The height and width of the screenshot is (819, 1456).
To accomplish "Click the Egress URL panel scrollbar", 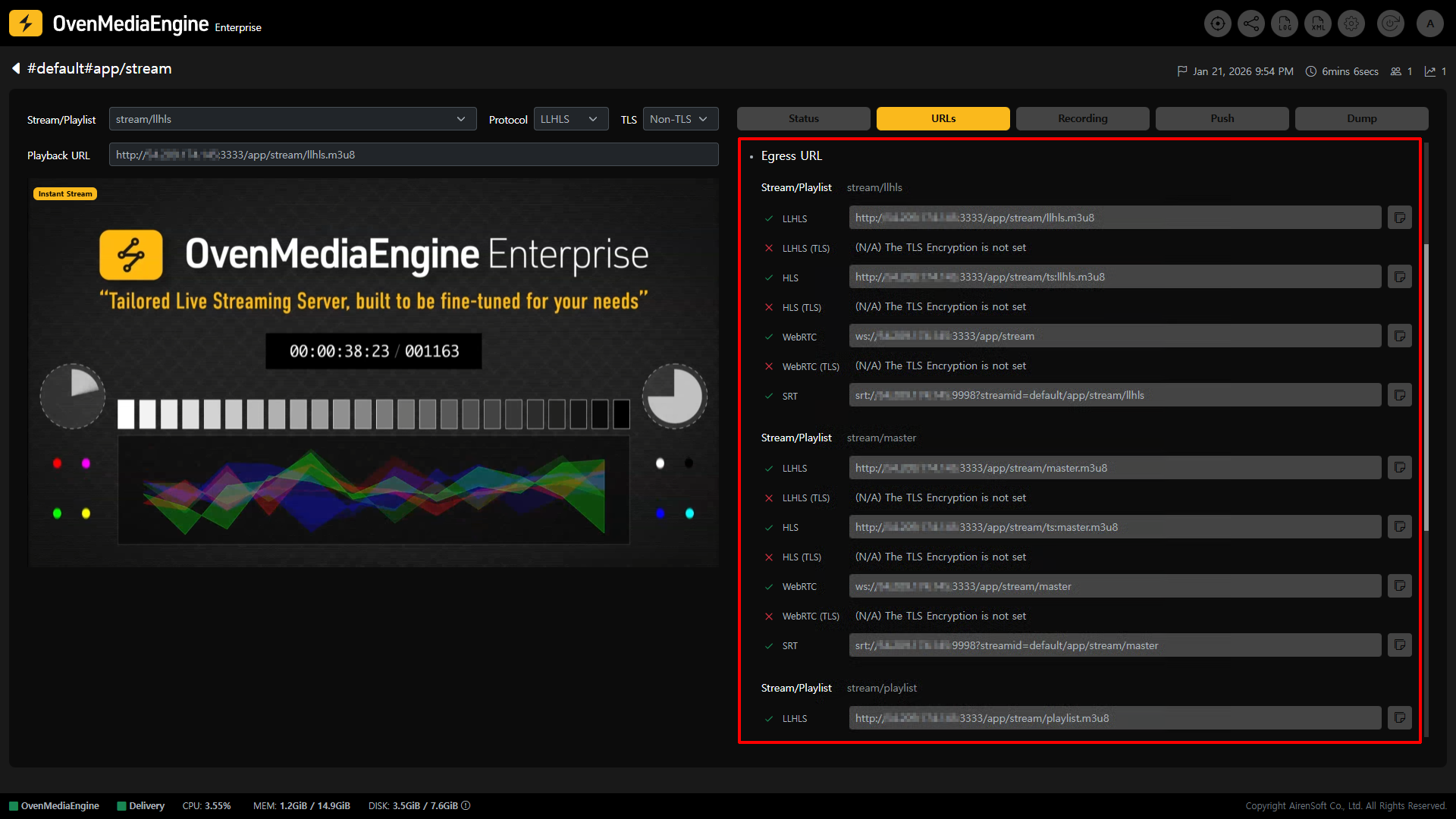I will click(x=1426, y=387).
